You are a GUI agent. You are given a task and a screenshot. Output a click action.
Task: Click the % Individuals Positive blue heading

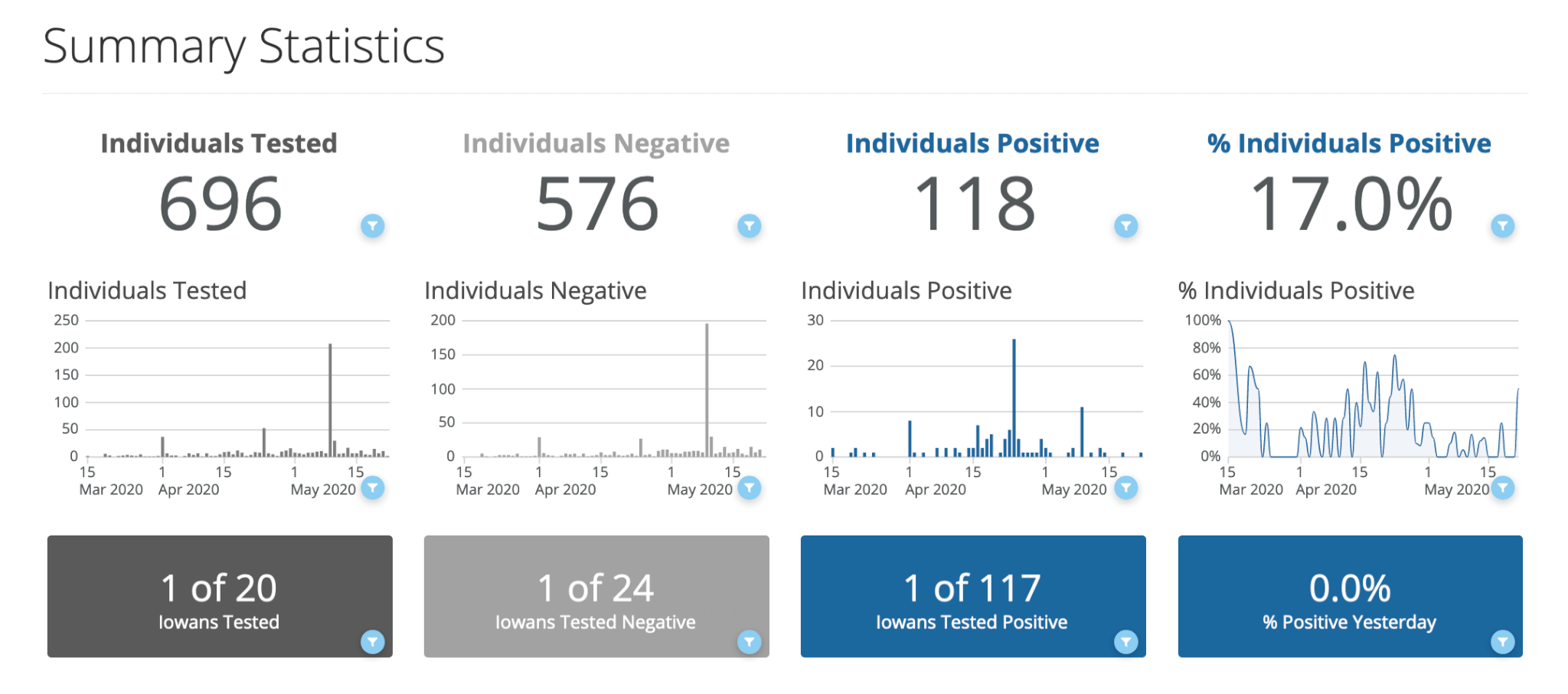pos(1349,143)
